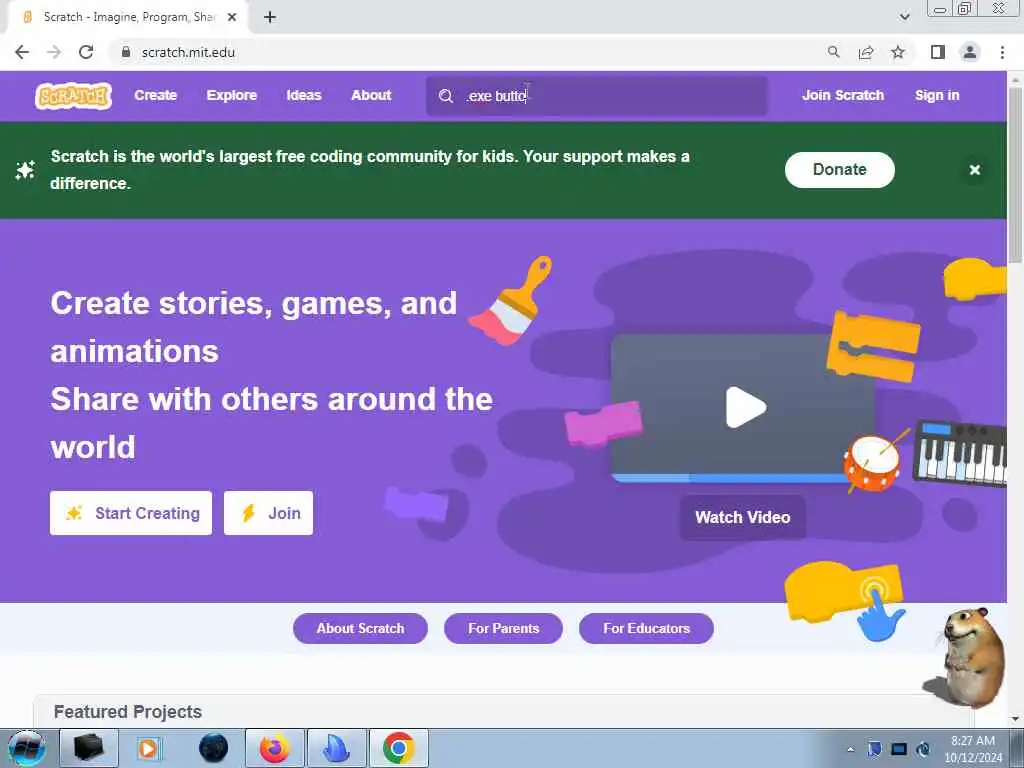Open the tab search chevron dropdown
Image resolution: width=1024 pixels, height=768 pixels.
tap(904, 17)
